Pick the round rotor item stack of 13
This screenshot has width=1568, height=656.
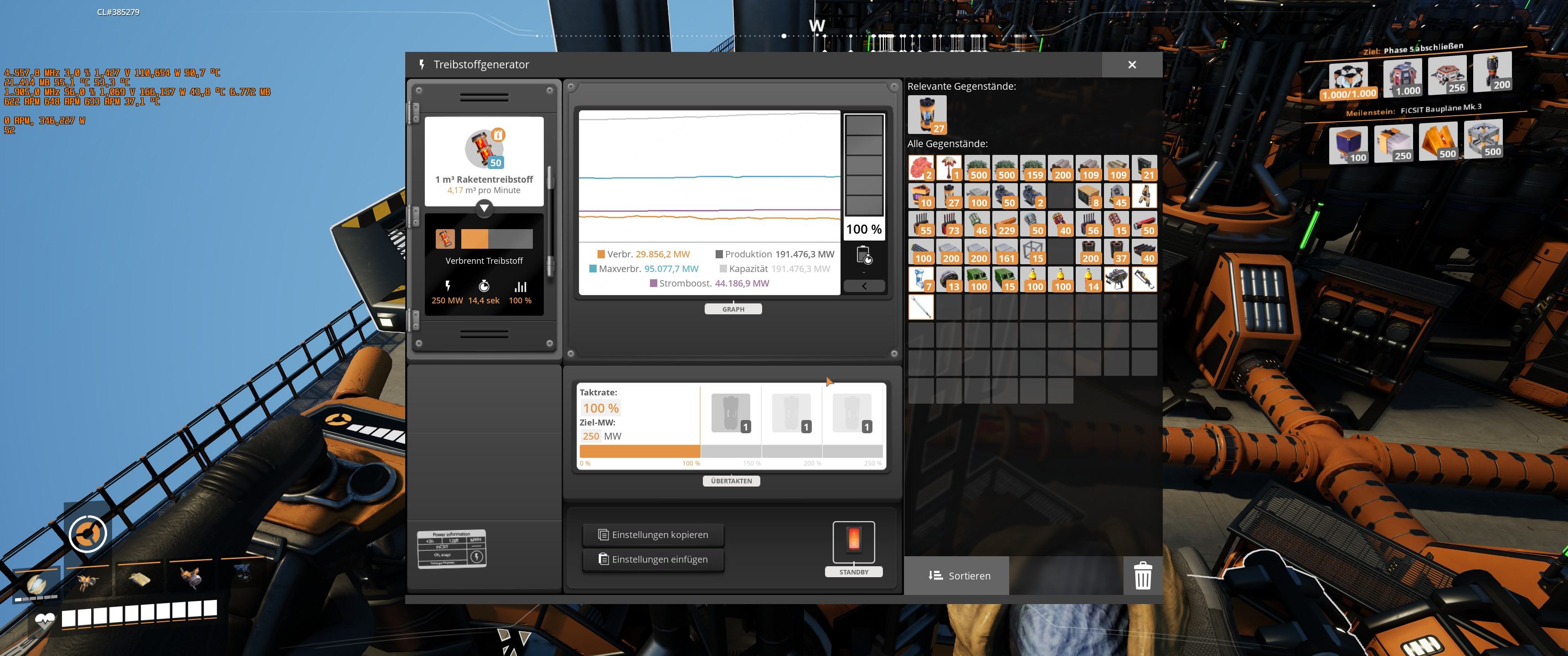tap(949, 280)
